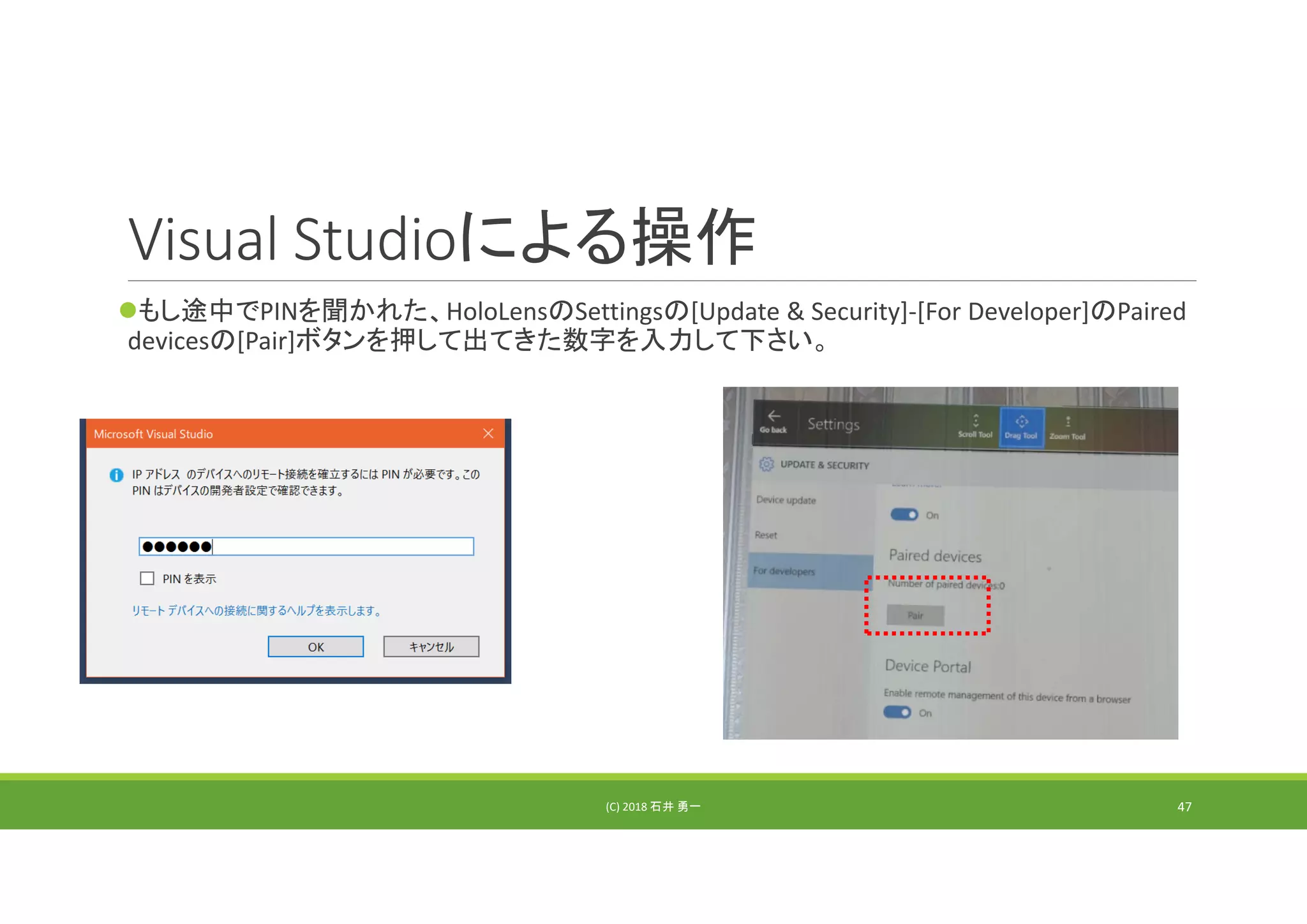Select the Zoom Tool icon
Viewport: 1307px width, 924px height.
tap(1067, 428)
